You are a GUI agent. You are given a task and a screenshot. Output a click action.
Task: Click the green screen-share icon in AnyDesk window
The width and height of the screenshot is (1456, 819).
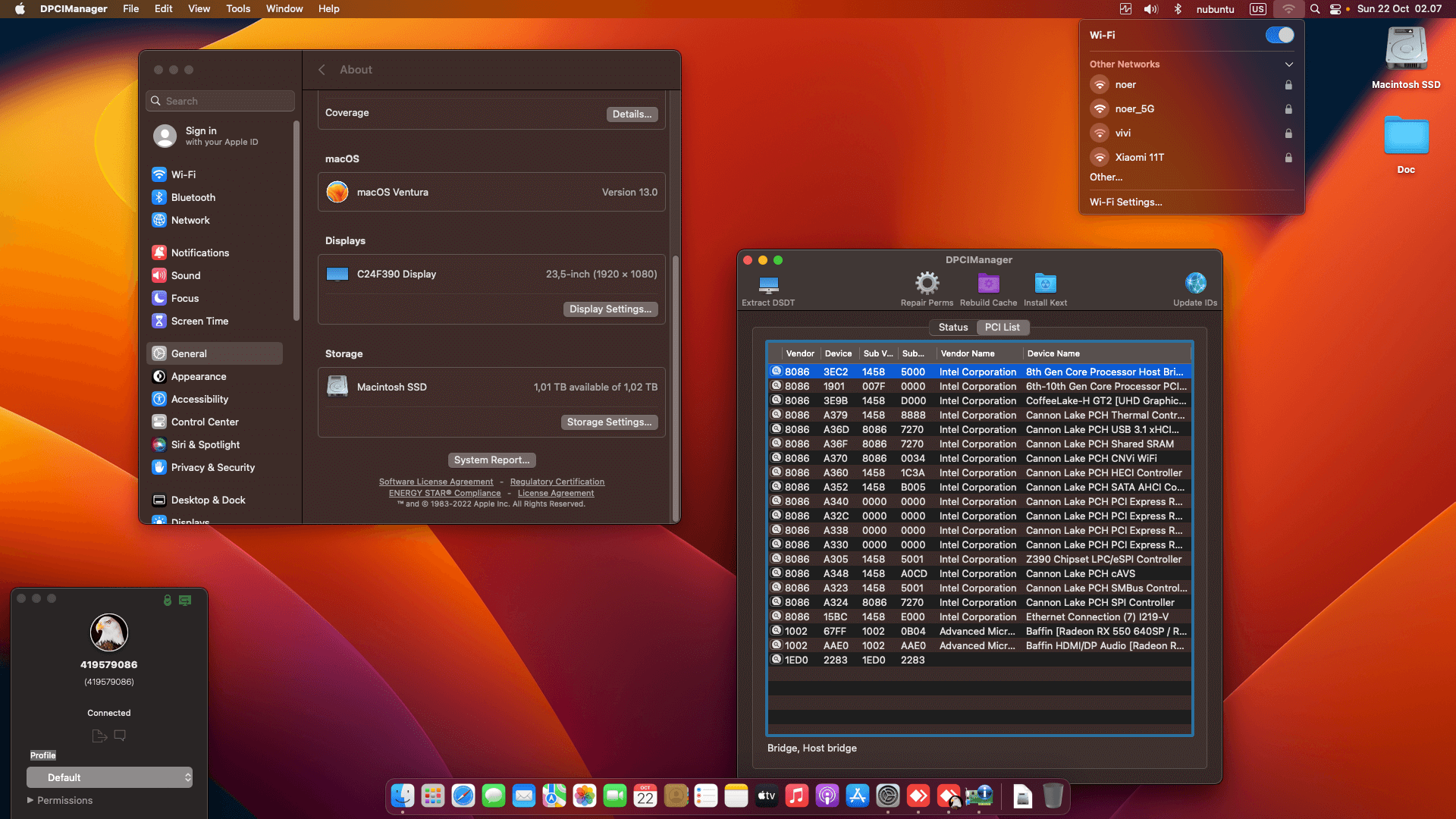tap(185, 600)
